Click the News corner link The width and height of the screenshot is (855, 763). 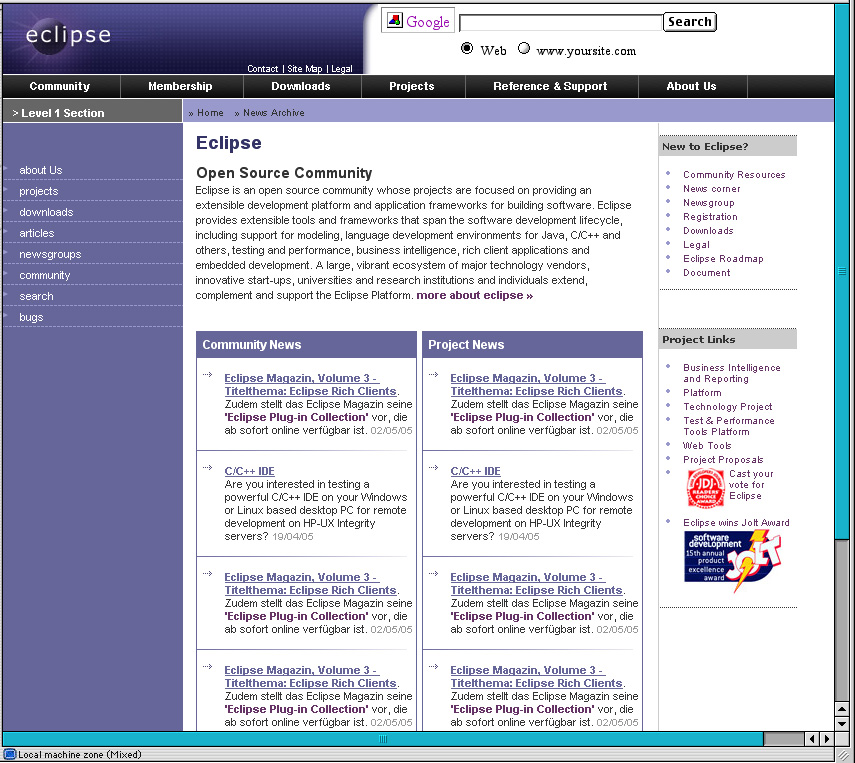click(x=712, y=189)
